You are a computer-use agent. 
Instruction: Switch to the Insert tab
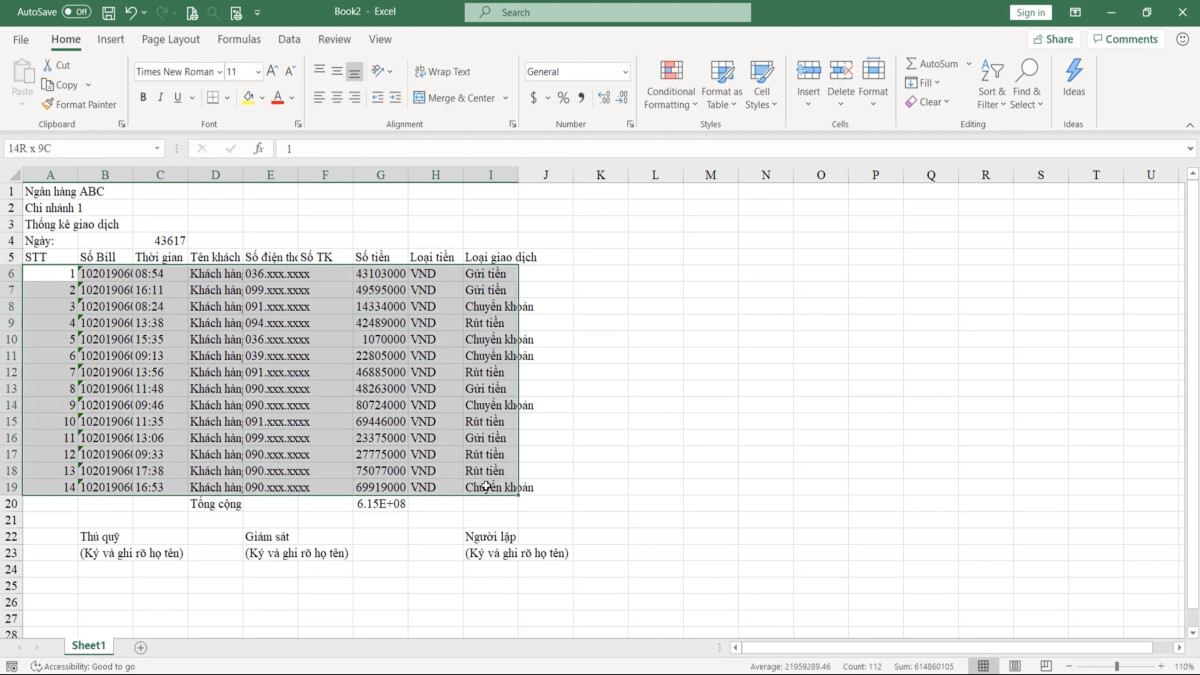pos(111,40)
